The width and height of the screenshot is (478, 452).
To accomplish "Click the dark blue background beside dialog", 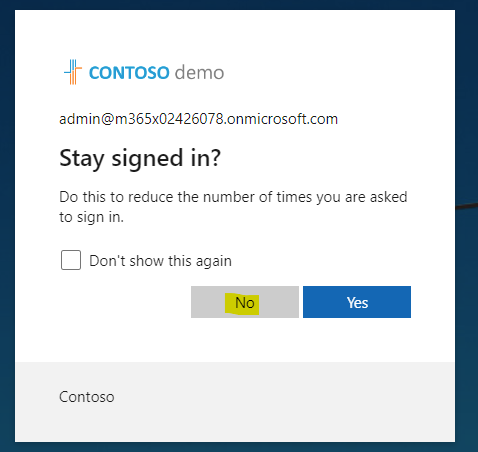I will click(x=467, y=300).
